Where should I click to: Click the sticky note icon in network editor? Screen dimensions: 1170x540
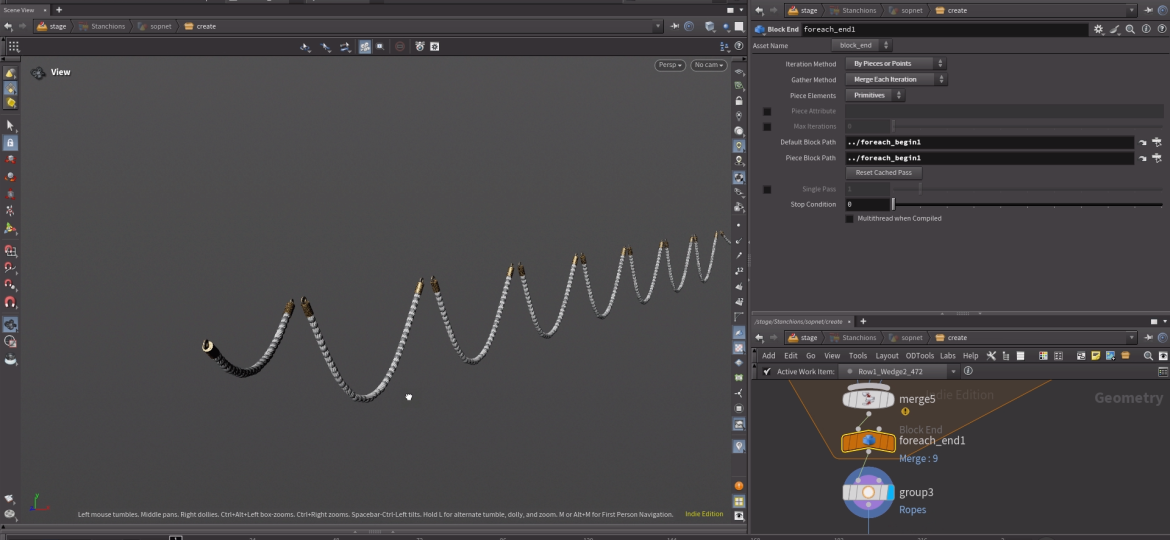tap(1096, 356)
